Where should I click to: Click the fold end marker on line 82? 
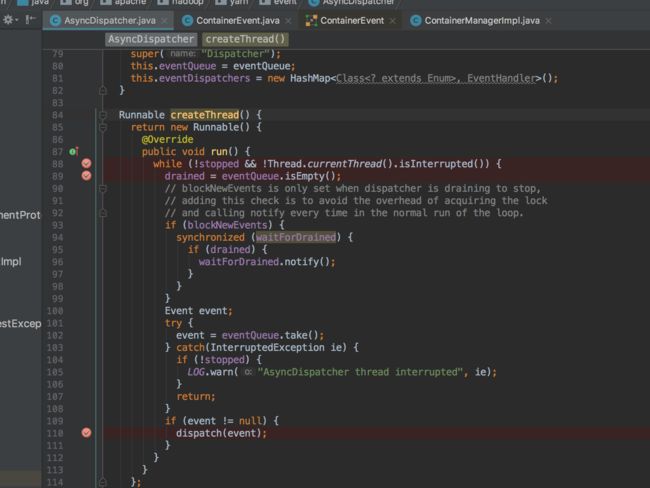[x=103, y=90]
